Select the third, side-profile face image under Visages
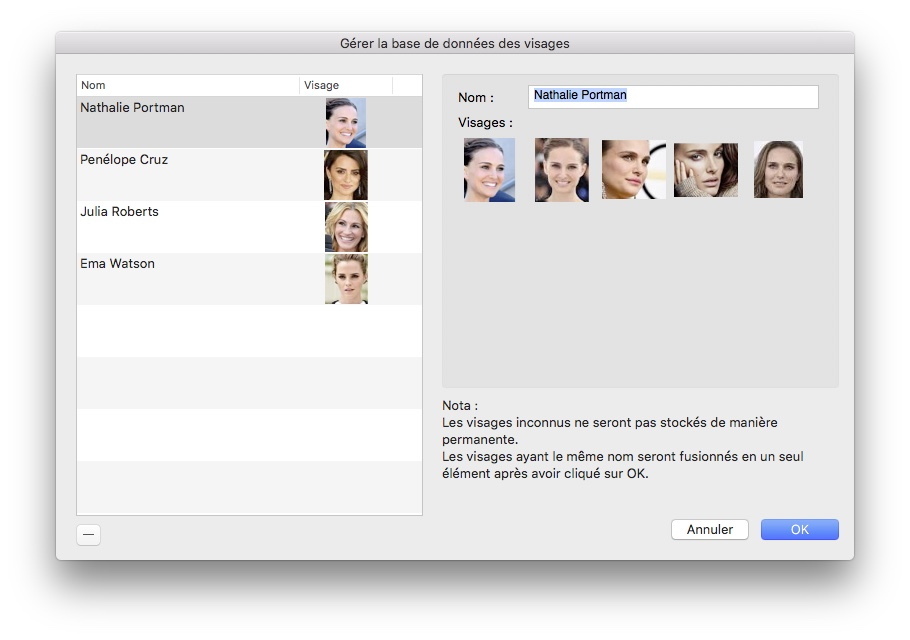This screenshot has height=640, width=910. [633, 170]
